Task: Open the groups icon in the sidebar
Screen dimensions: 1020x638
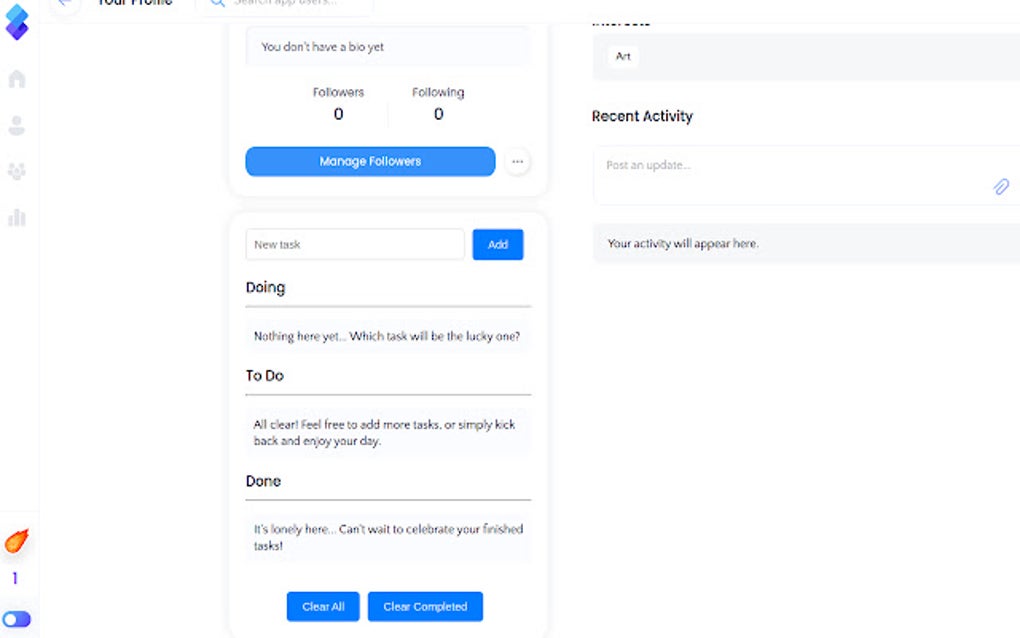Action: (x=17, y=172)
